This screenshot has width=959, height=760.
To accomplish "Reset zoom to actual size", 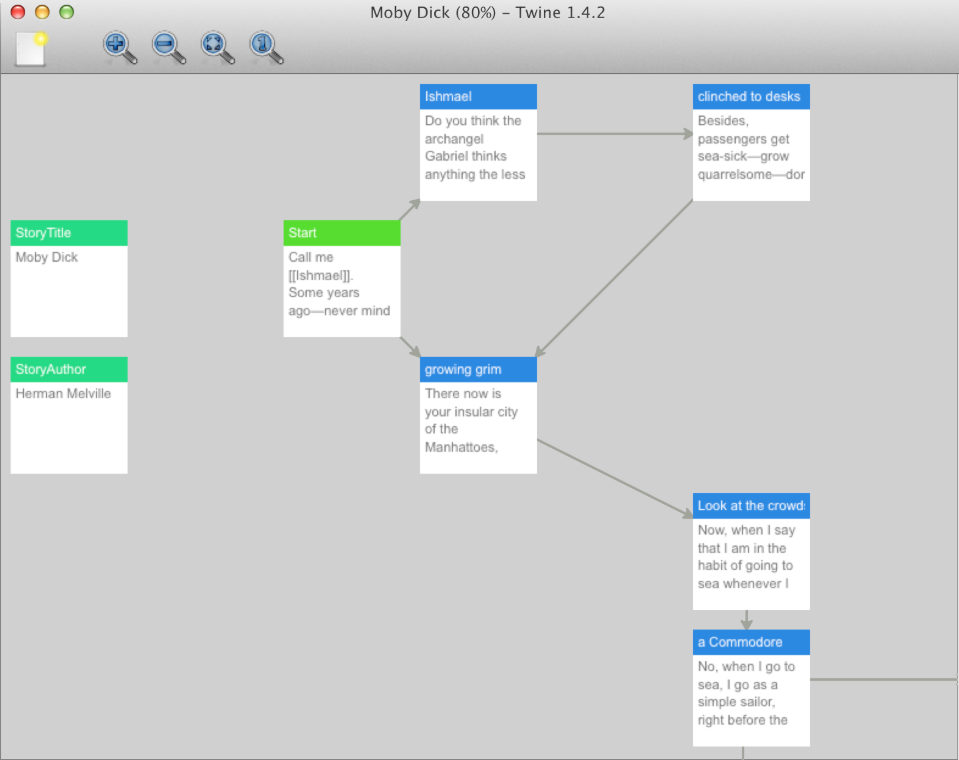I will (265, 47).
